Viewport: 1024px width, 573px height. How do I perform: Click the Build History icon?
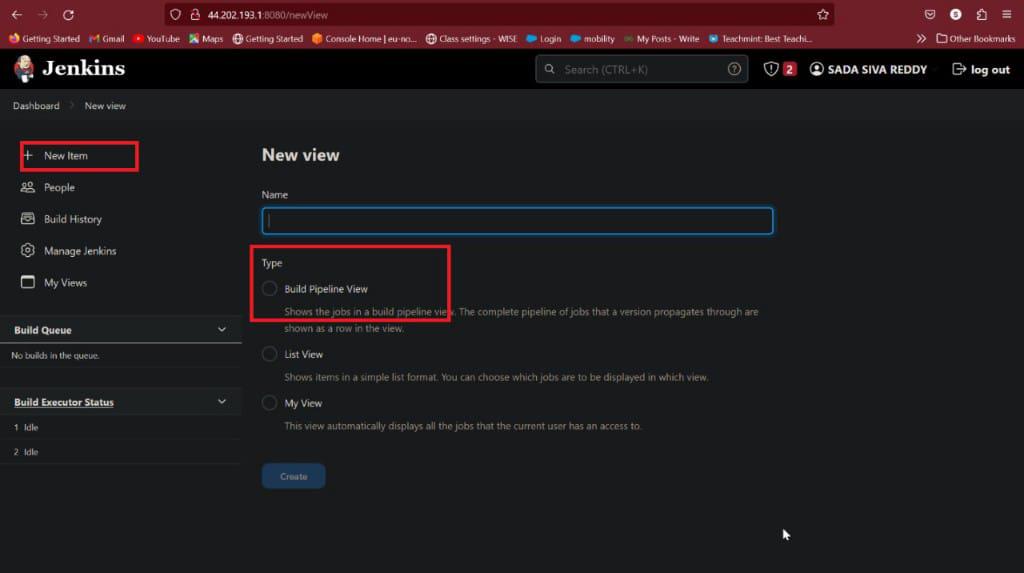[27, 218]
